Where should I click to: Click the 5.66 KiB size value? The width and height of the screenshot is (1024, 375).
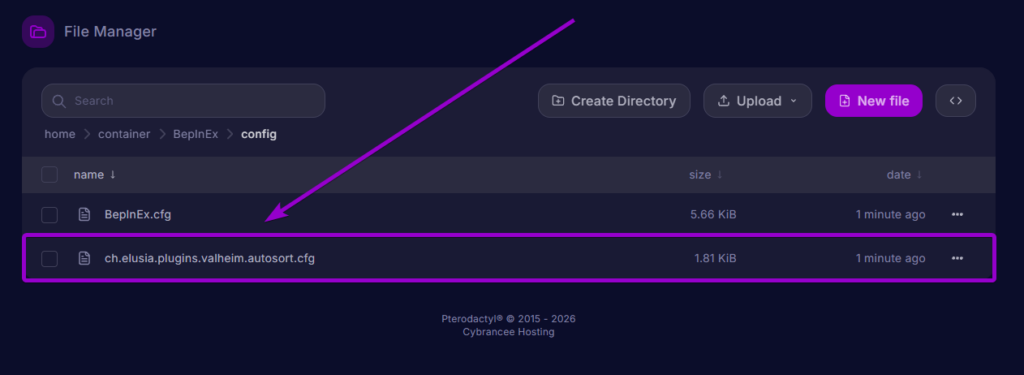coord(713,214)
